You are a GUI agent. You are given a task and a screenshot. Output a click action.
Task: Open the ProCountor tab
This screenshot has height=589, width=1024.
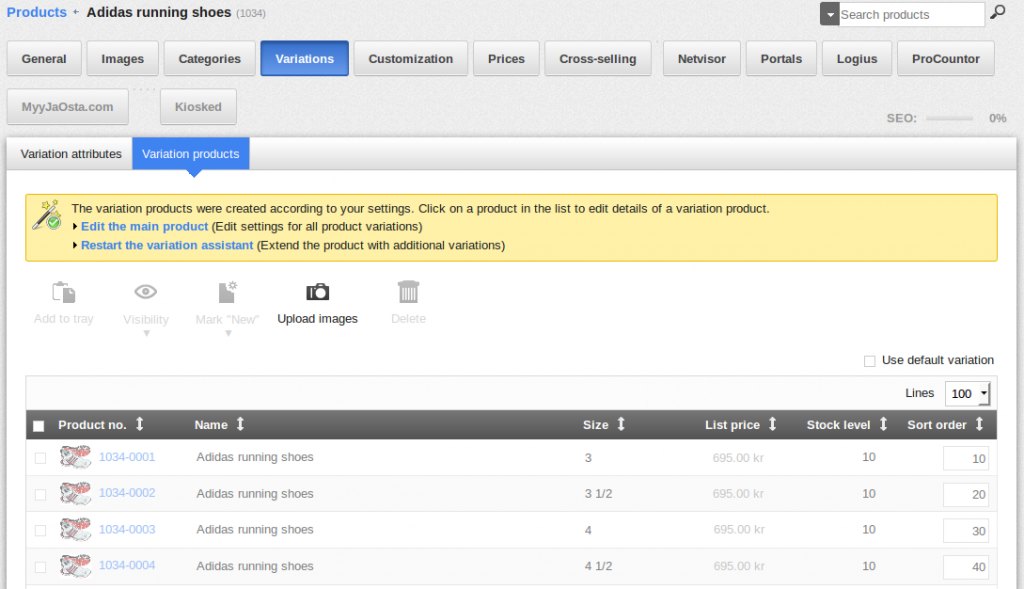[x=946, y=59]
